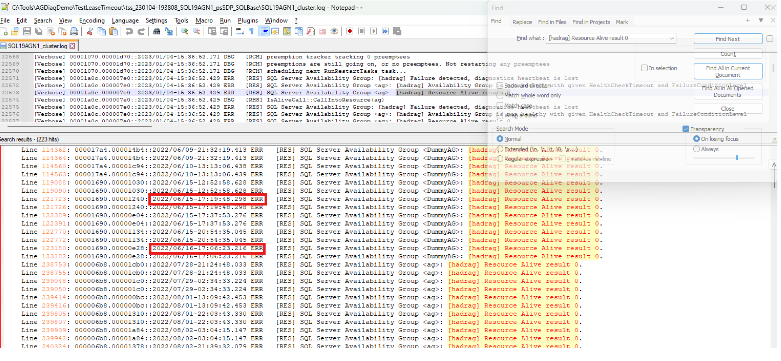The width and height of the screenshot is (781, 361).
Task: Click the Copy toolbar icon
Action: coord(101,31)
